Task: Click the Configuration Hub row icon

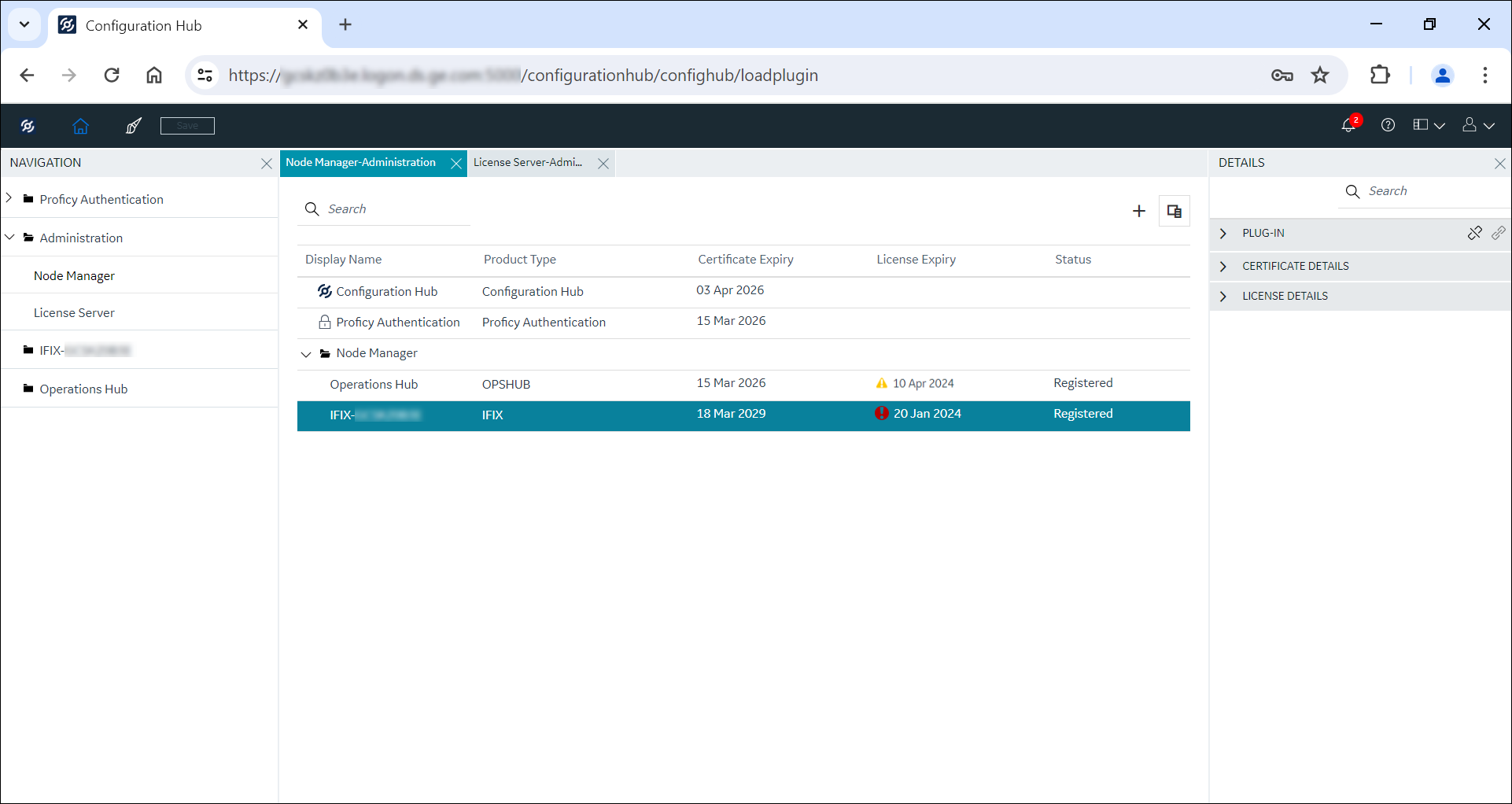Action: pyautogui.click(x=324, y=291)
